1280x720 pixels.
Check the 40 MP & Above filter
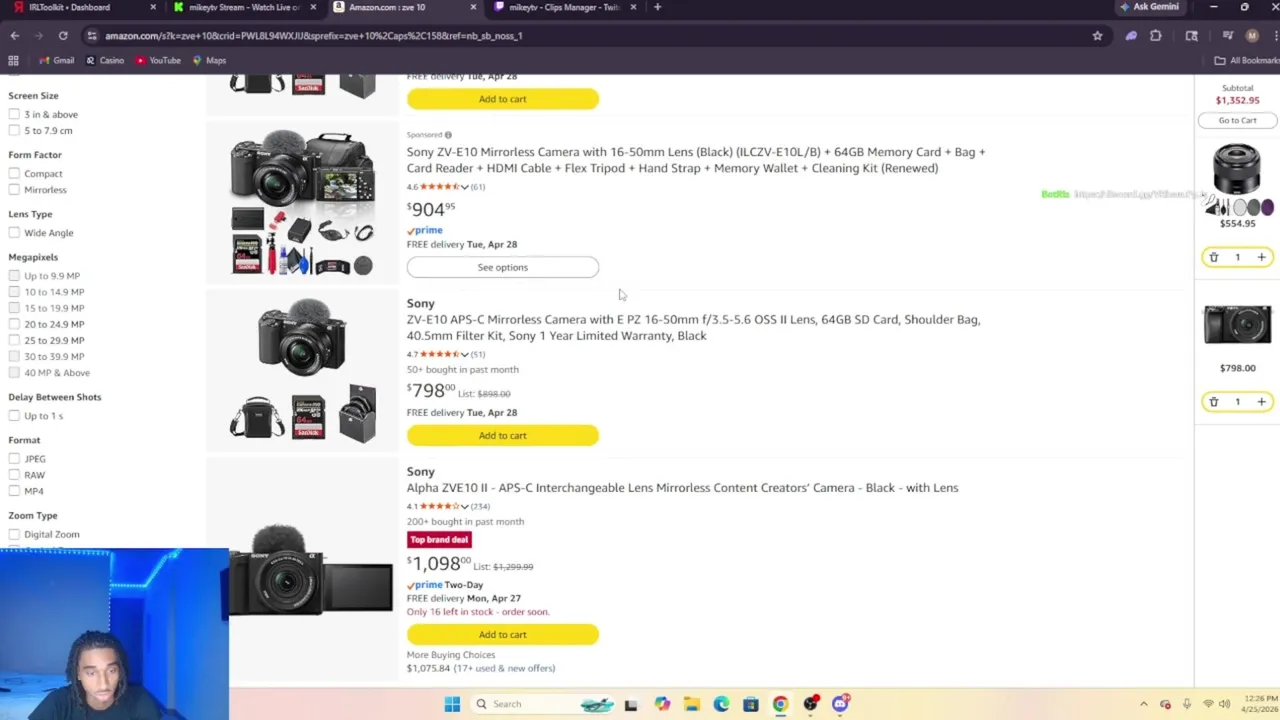pos(14,372)
